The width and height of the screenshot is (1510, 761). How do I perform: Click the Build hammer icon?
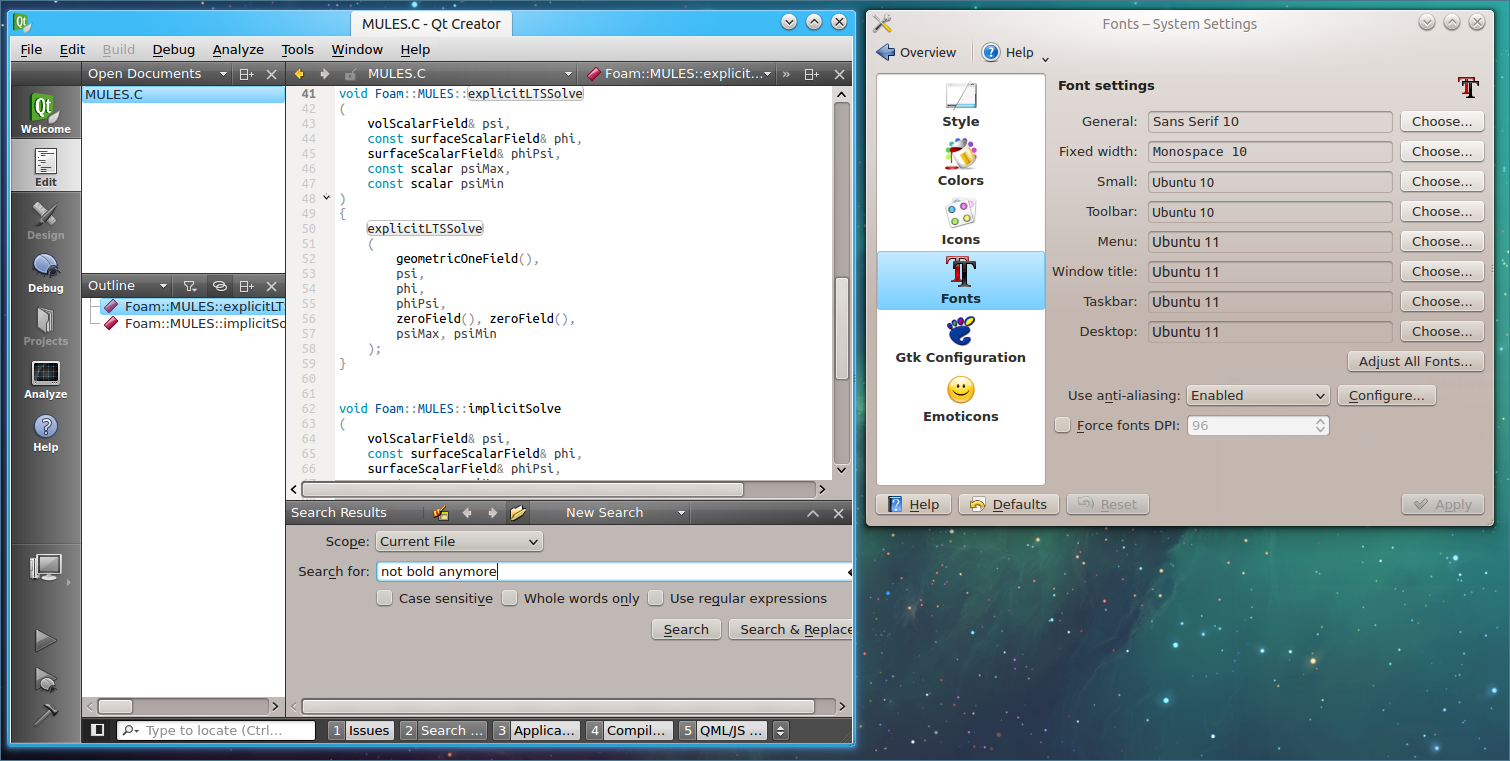click(x=46, y=714)
